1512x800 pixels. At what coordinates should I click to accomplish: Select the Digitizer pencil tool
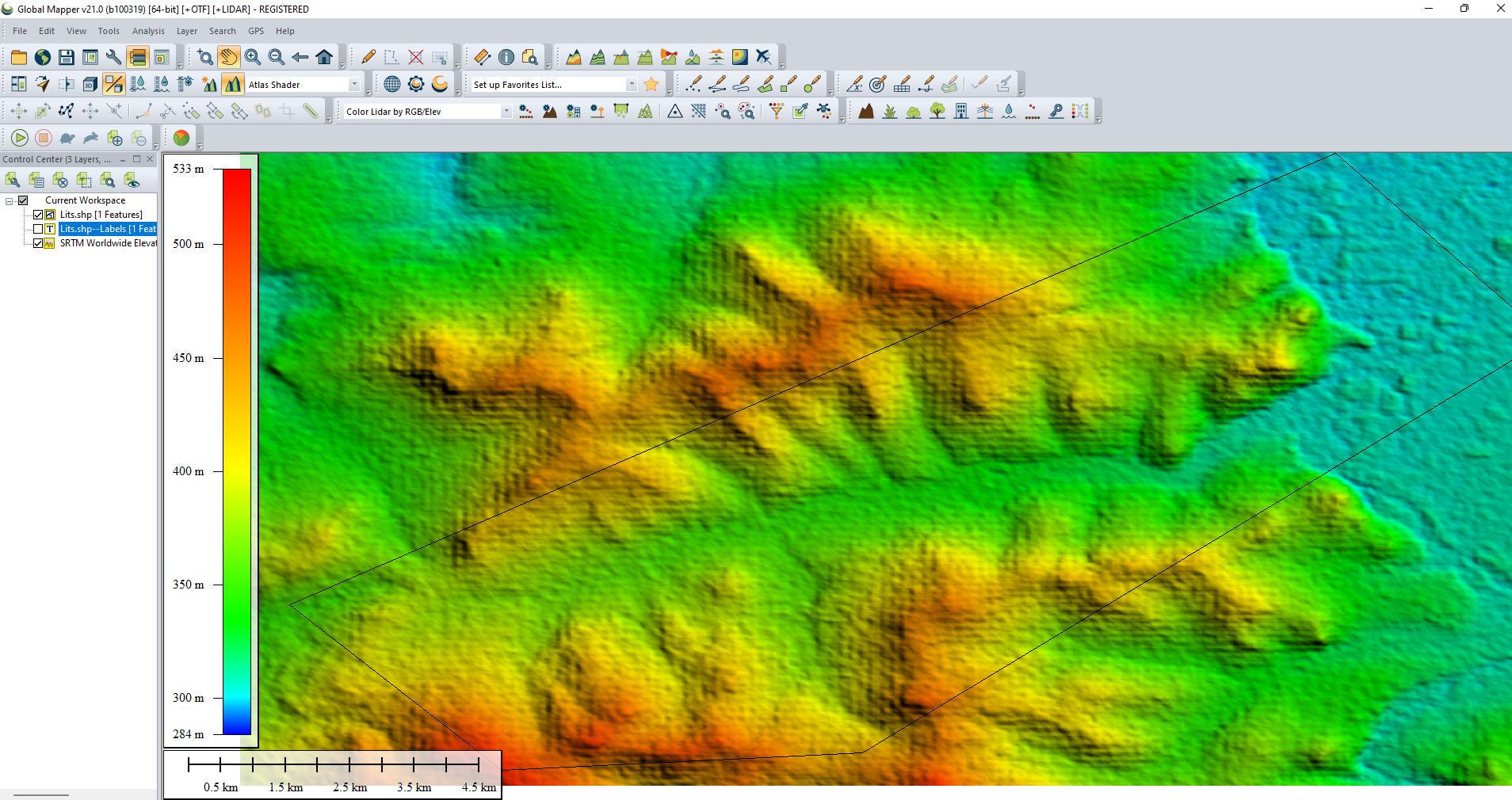pyautogui.click(x=368, y=57)
